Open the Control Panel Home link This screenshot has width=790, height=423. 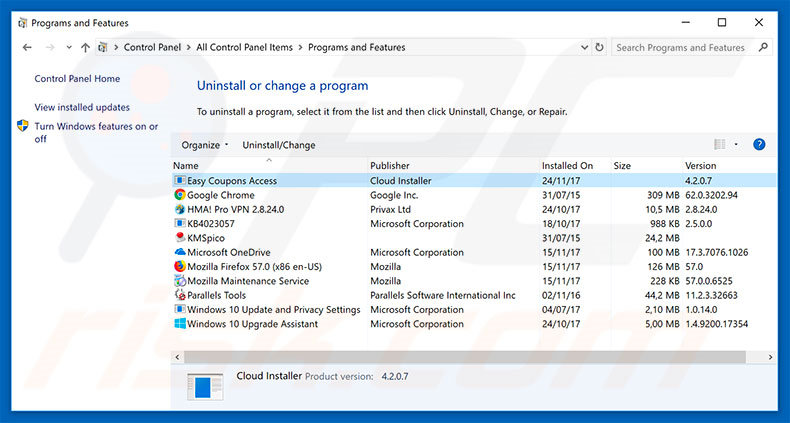77,79
